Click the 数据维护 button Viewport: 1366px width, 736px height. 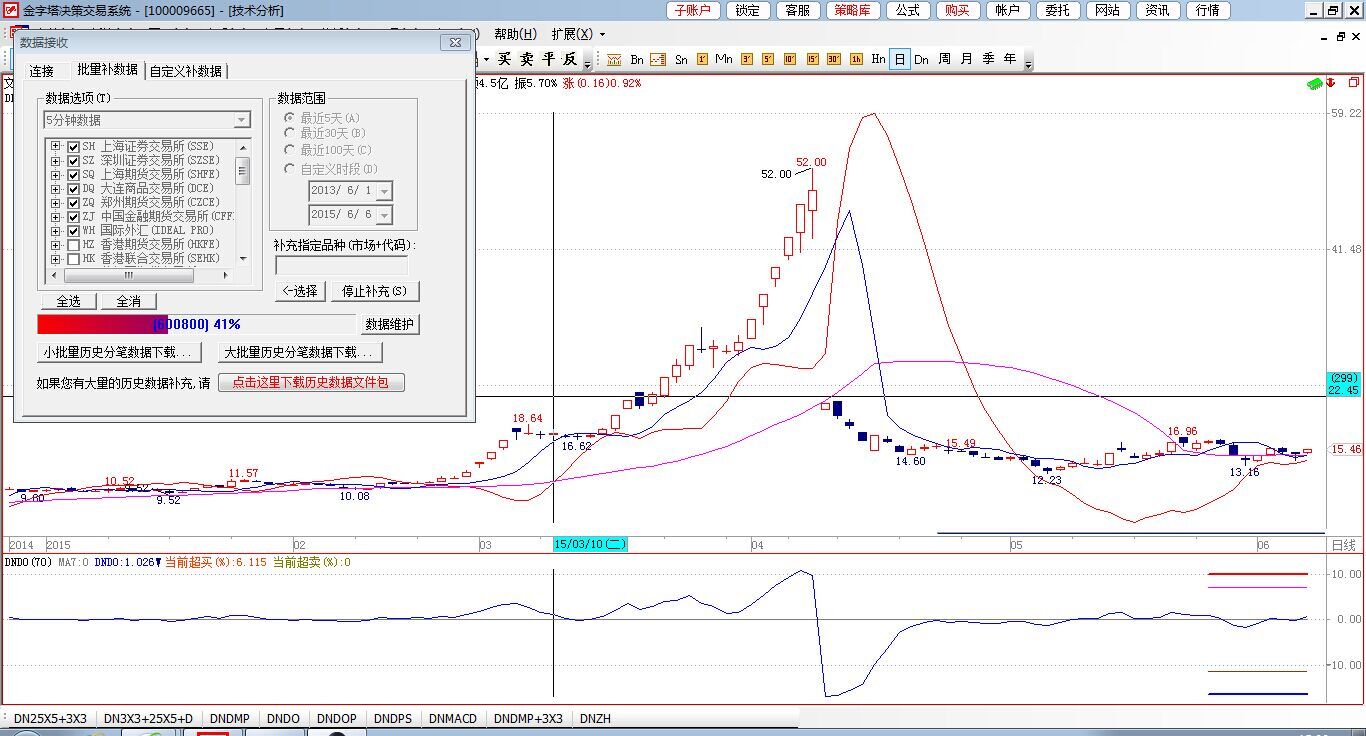coord(389,324)
